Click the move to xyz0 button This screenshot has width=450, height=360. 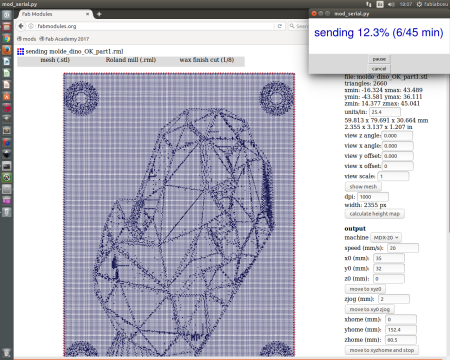click(x=365, y=289)
